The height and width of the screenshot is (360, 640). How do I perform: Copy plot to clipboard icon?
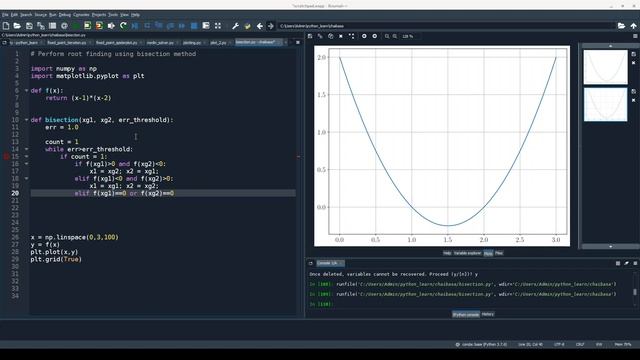click(330, 36)
